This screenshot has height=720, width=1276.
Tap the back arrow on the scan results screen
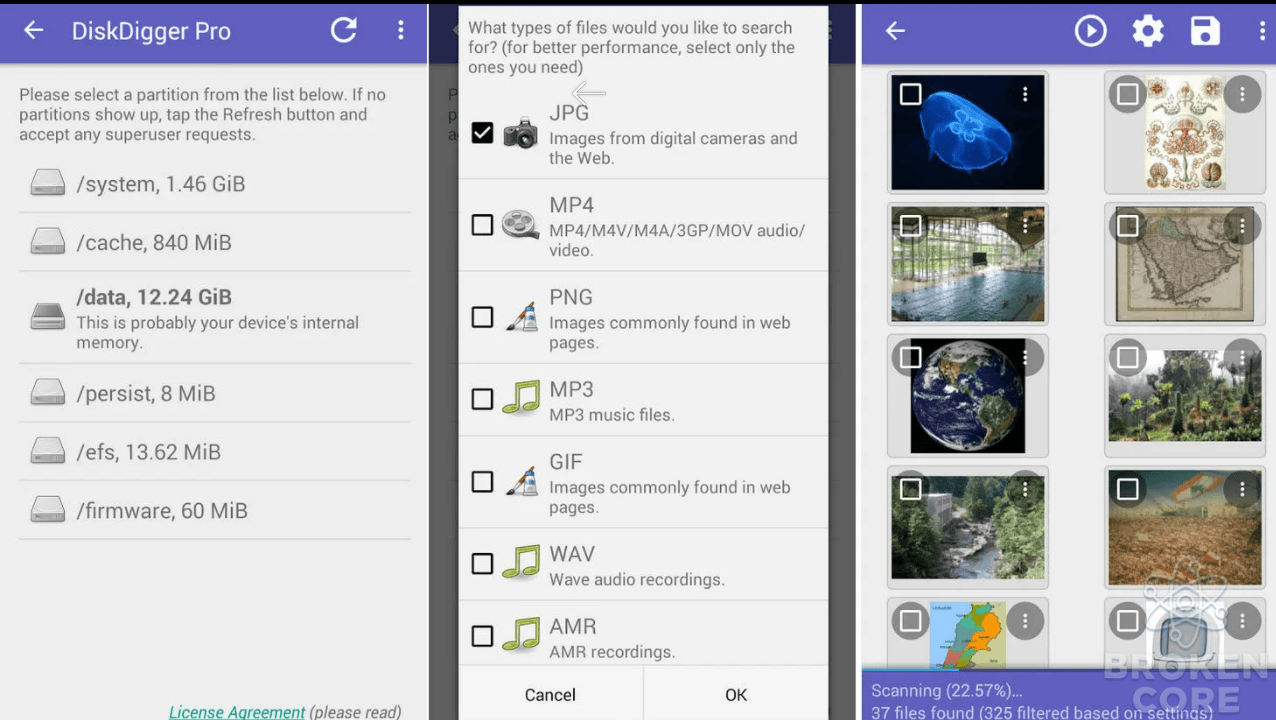point(895,31)
